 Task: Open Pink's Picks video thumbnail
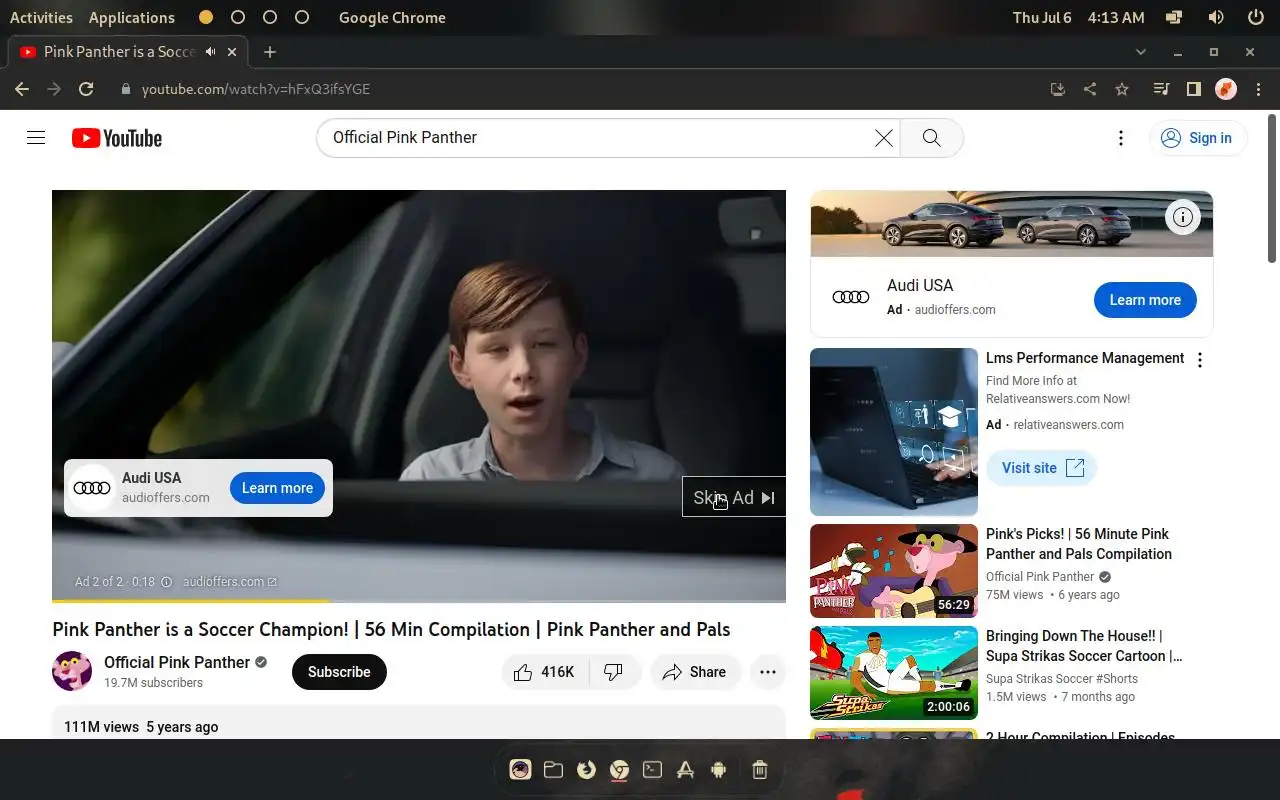tap(894, 571)
